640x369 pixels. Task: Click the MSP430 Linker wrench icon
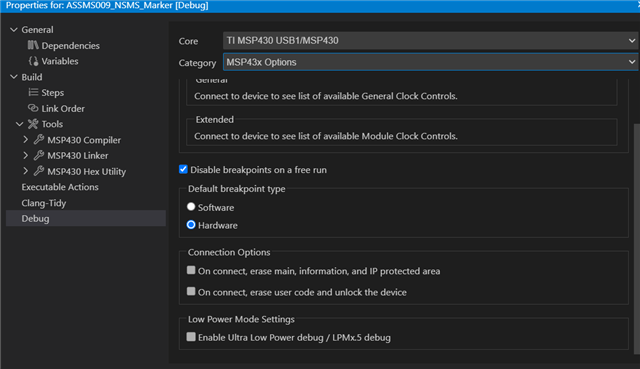(x=39, y=155)
